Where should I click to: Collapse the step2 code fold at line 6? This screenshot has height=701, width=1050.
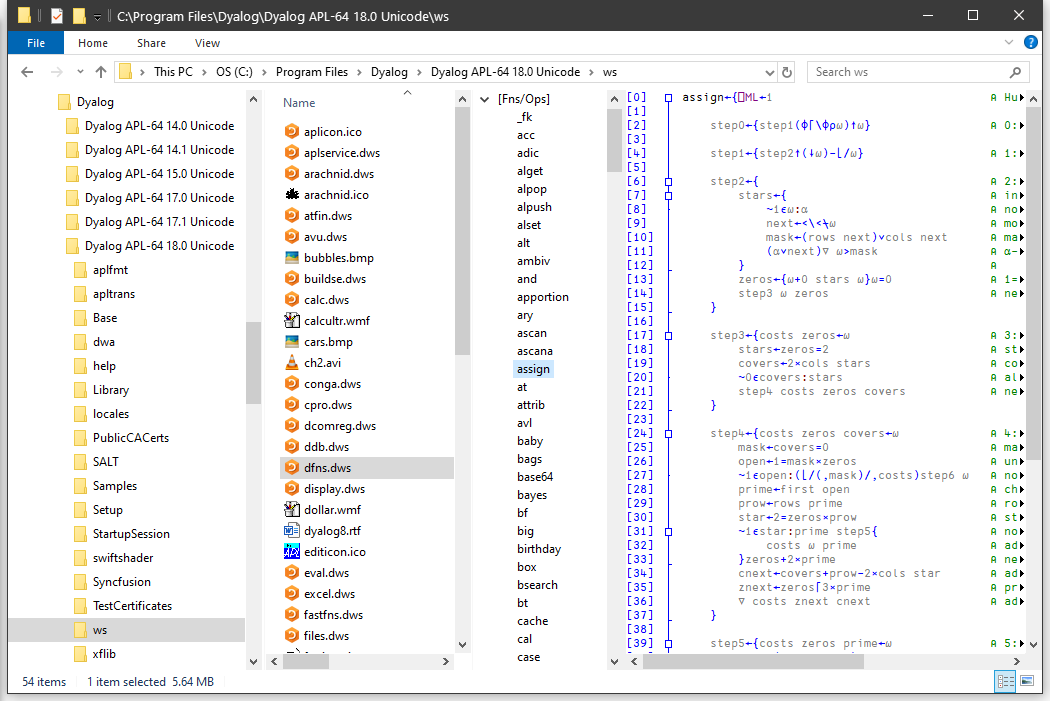point(668,182)
